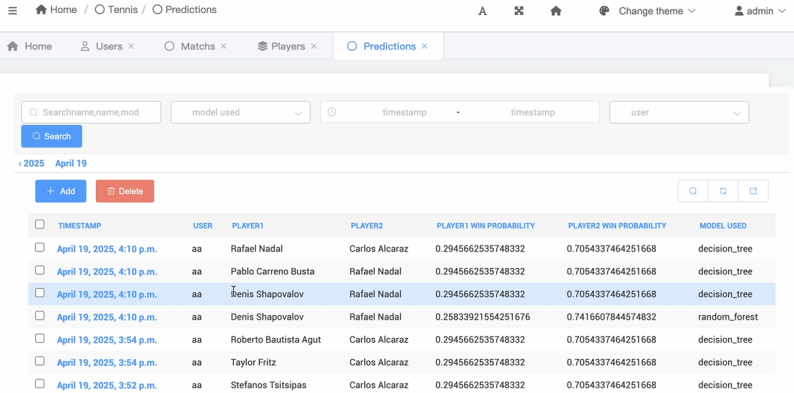Close the Predictions tab
The width and height of the screenshot is (794, 393).
[x=424, y=46]
